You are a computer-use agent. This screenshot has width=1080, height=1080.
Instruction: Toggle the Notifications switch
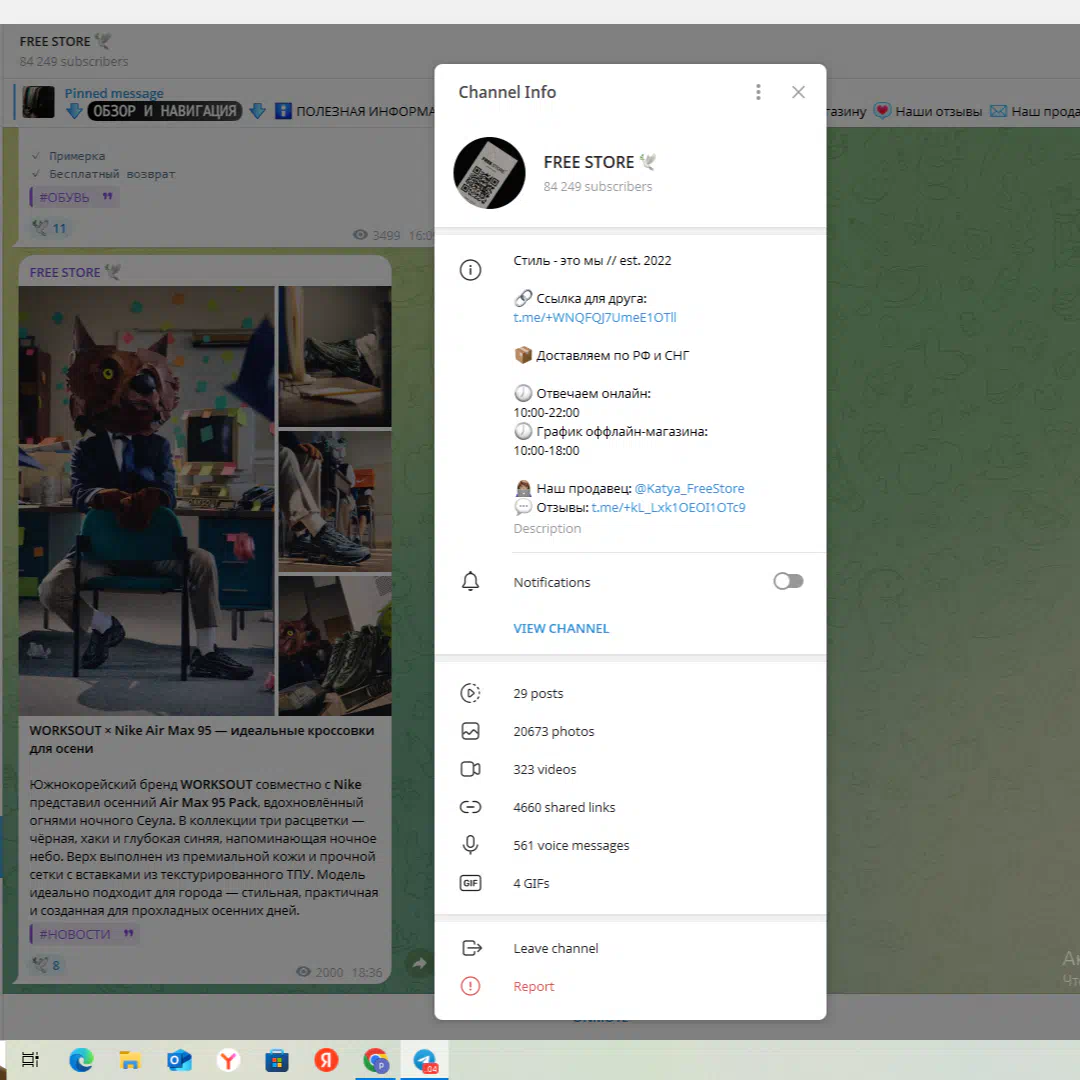788,582
